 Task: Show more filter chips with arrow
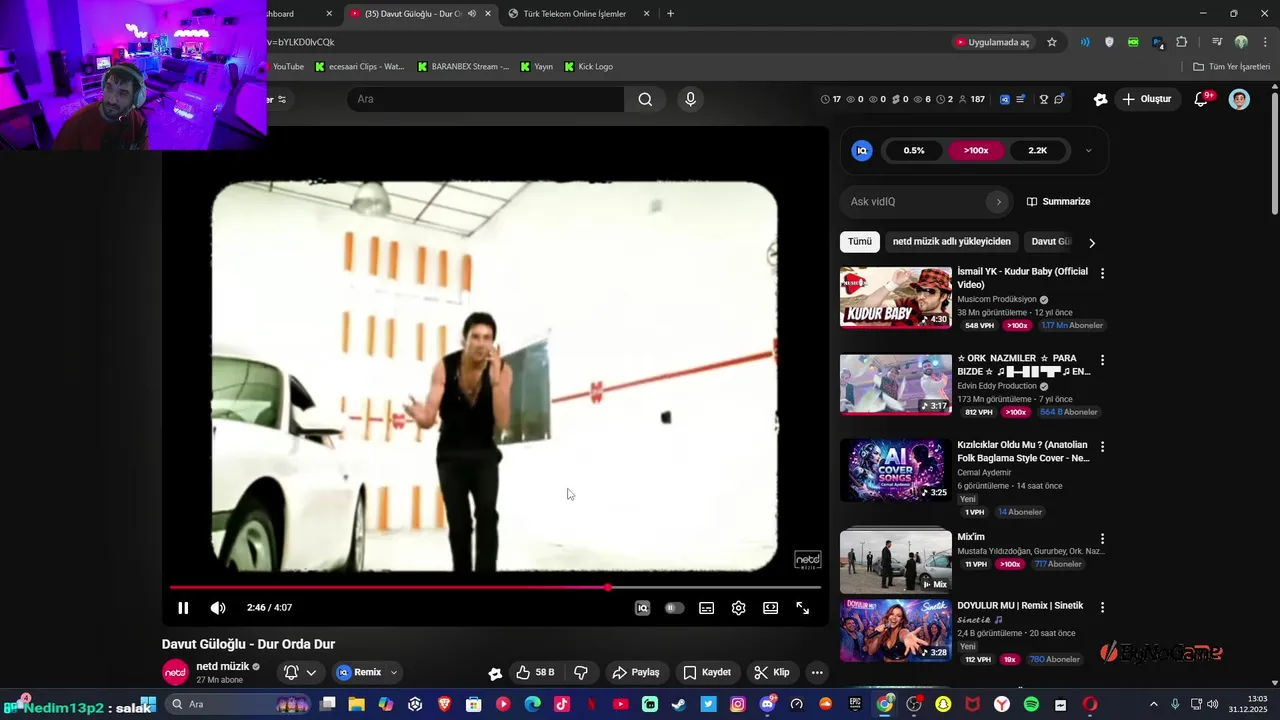click(x=1092, y=242)
